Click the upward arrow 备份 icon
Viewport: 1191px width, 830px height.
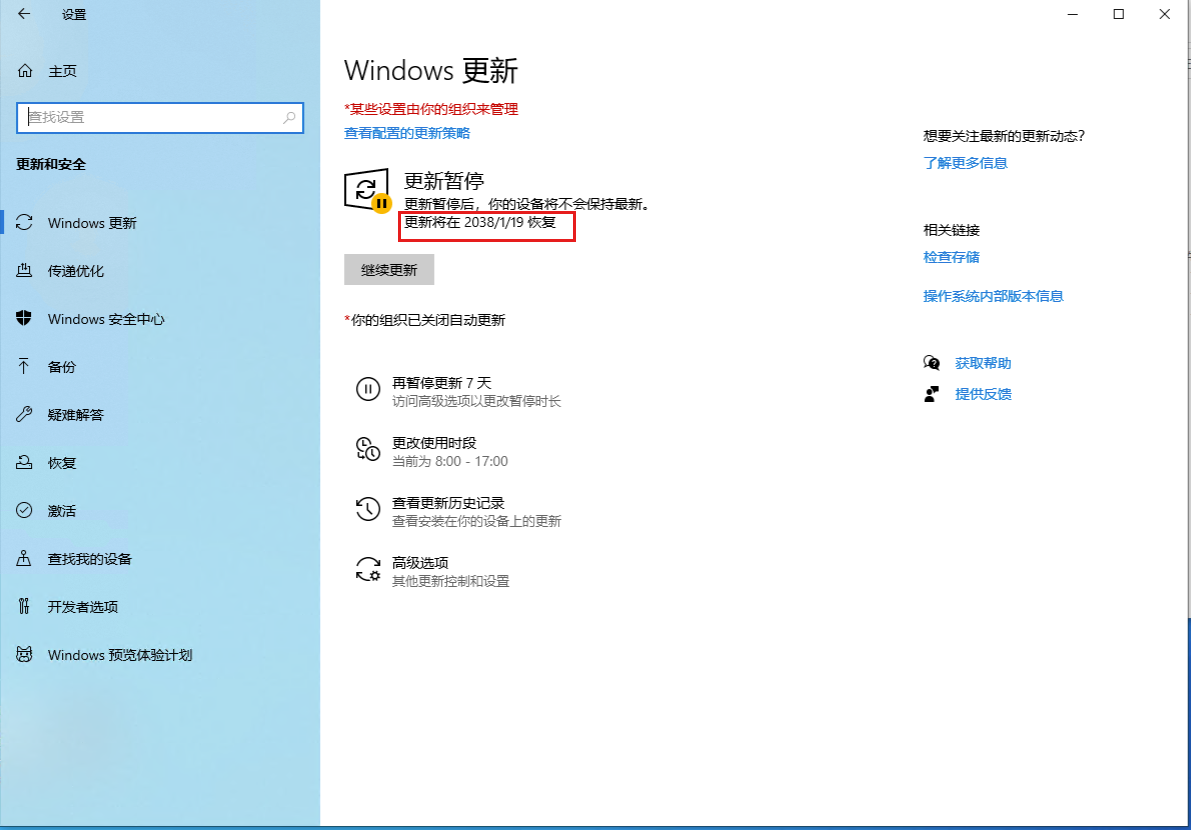coord(24,367)
